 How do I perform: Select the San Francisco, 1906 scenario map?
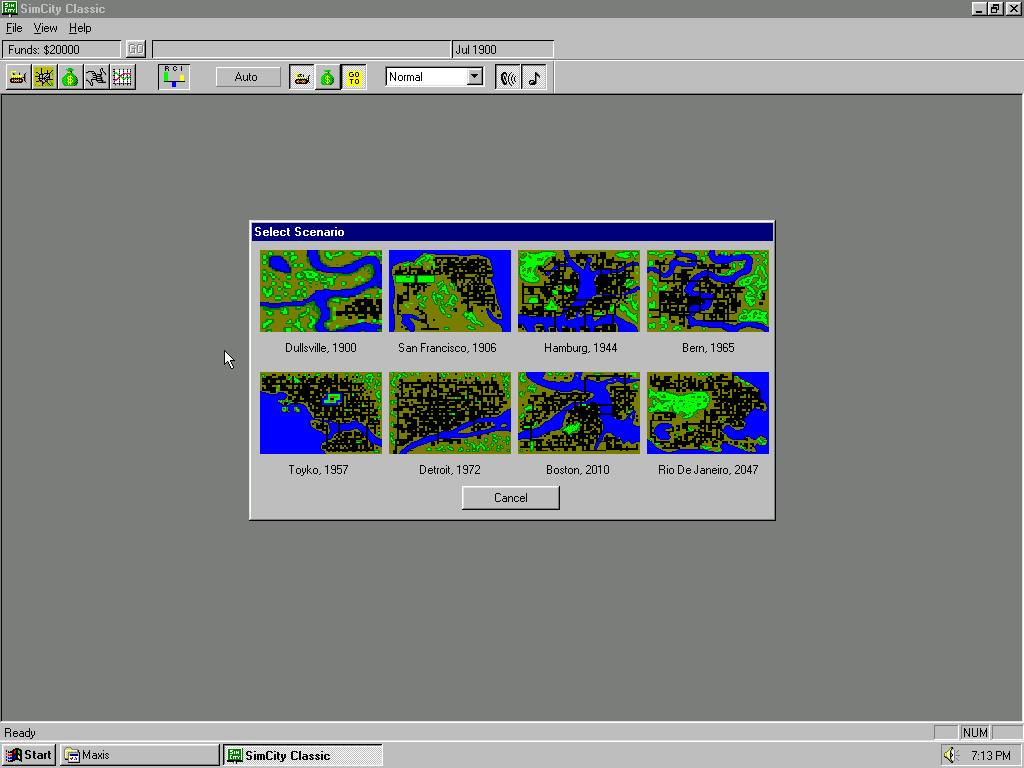(x=450, y=291)
